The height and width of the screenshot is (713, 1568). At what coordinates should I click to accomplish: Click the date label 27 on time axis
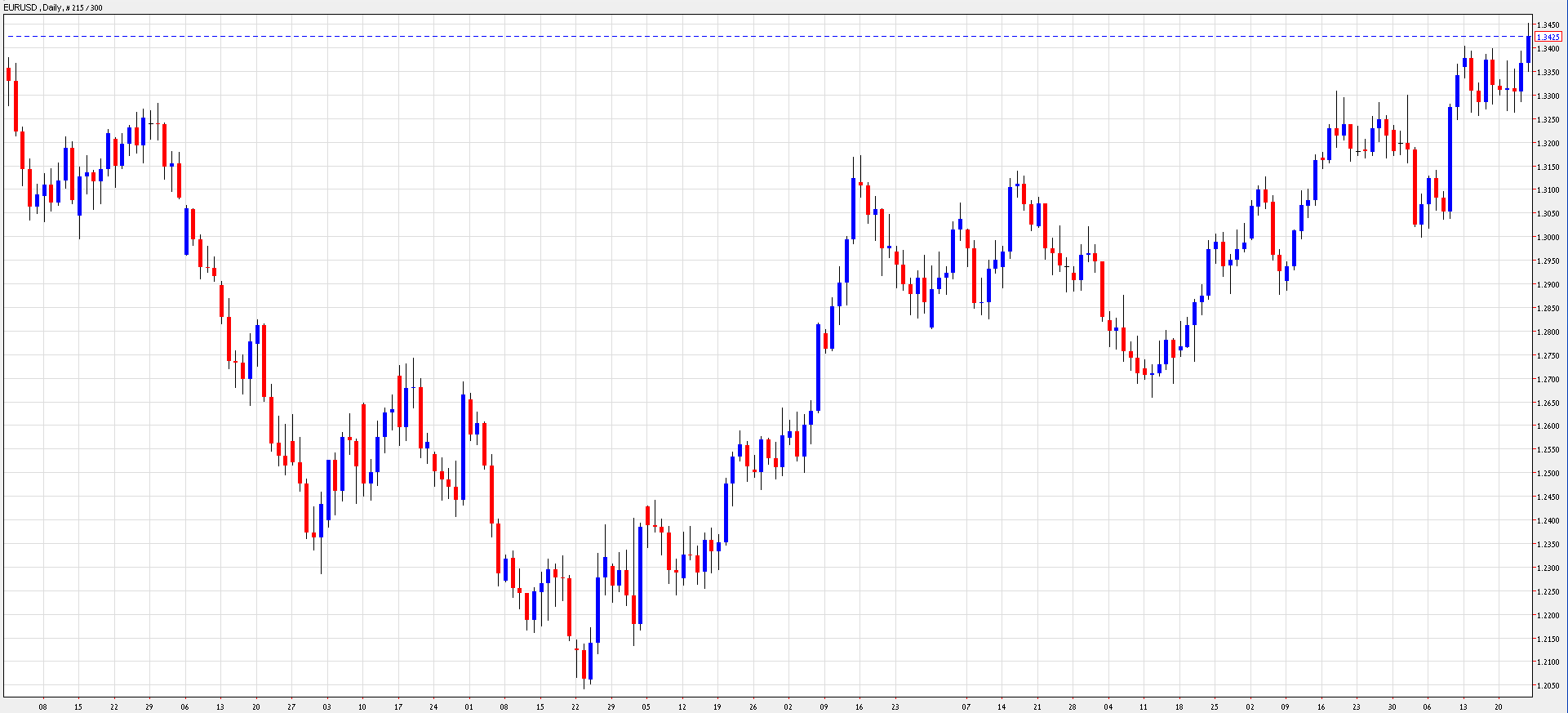click(x=291, y=706)
